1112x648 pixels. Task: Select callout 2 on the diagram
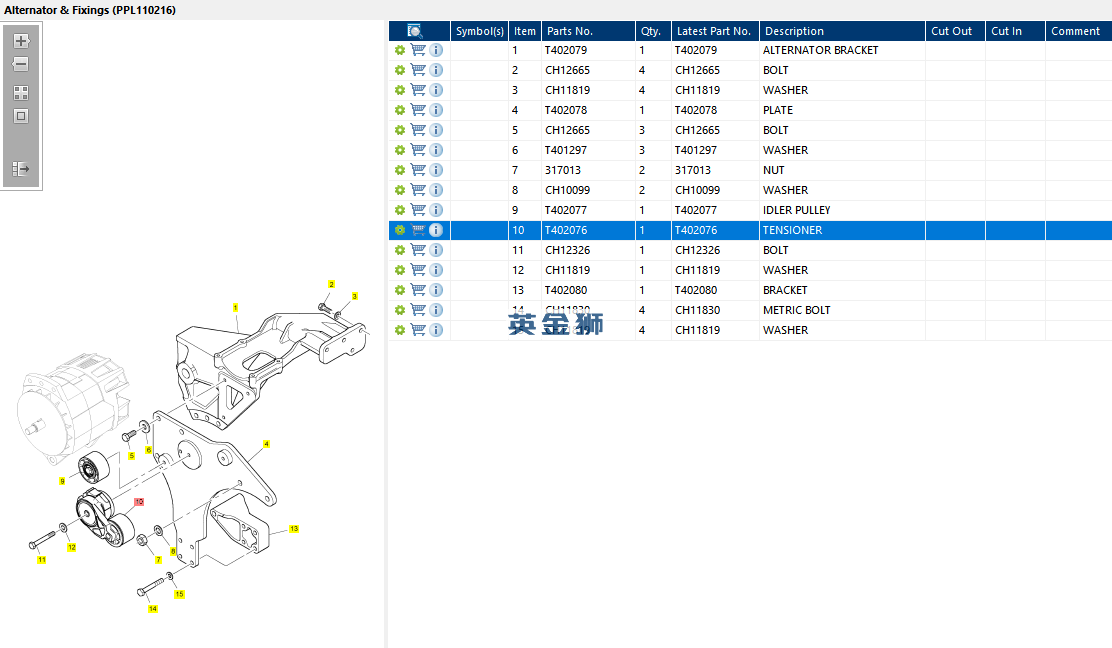[331, 284]
